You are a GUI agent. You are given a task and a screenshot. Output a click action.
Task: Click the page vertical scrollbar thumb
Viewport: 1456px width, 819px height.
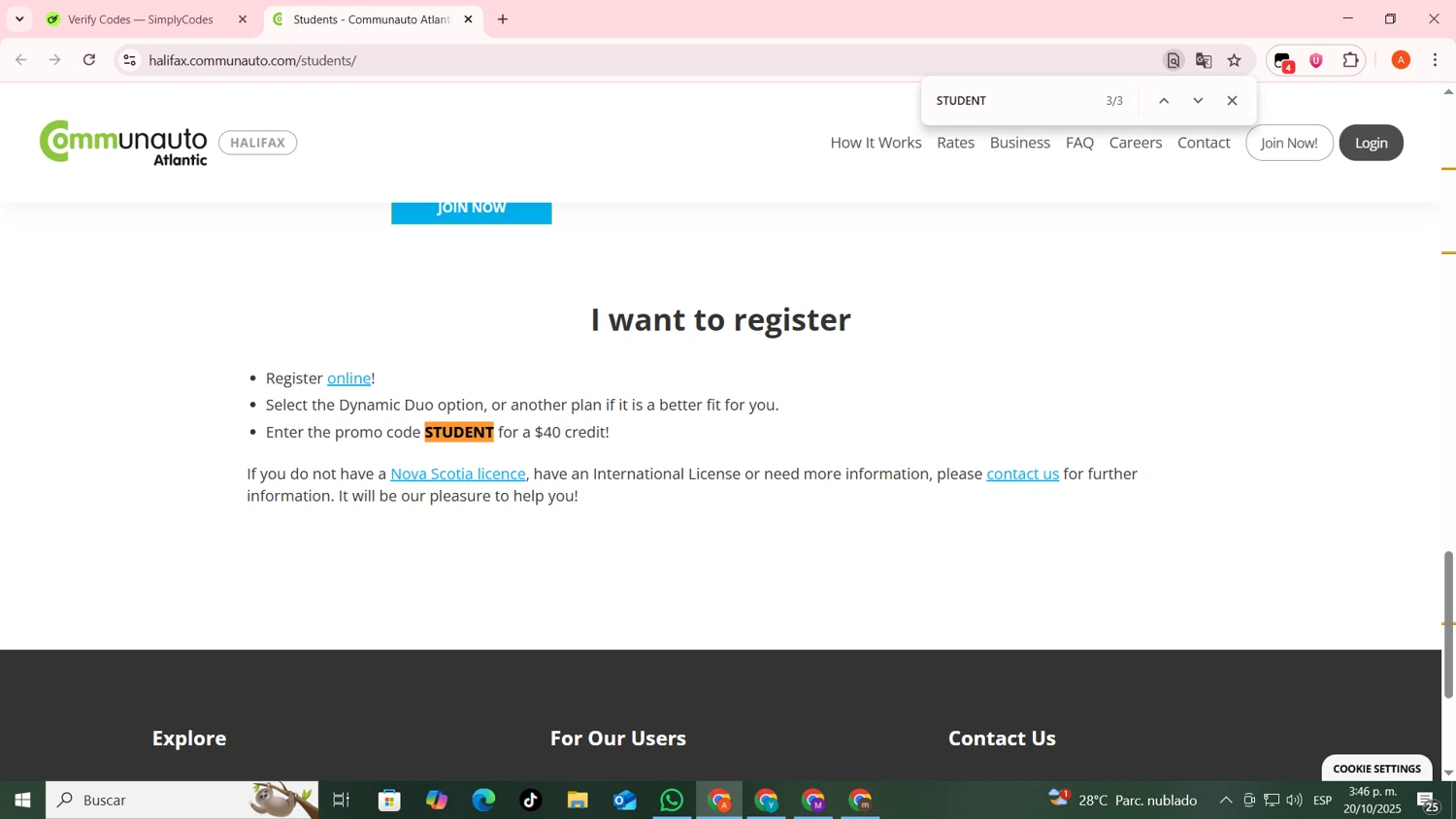pyautogui.click(x=1448, y=624)
